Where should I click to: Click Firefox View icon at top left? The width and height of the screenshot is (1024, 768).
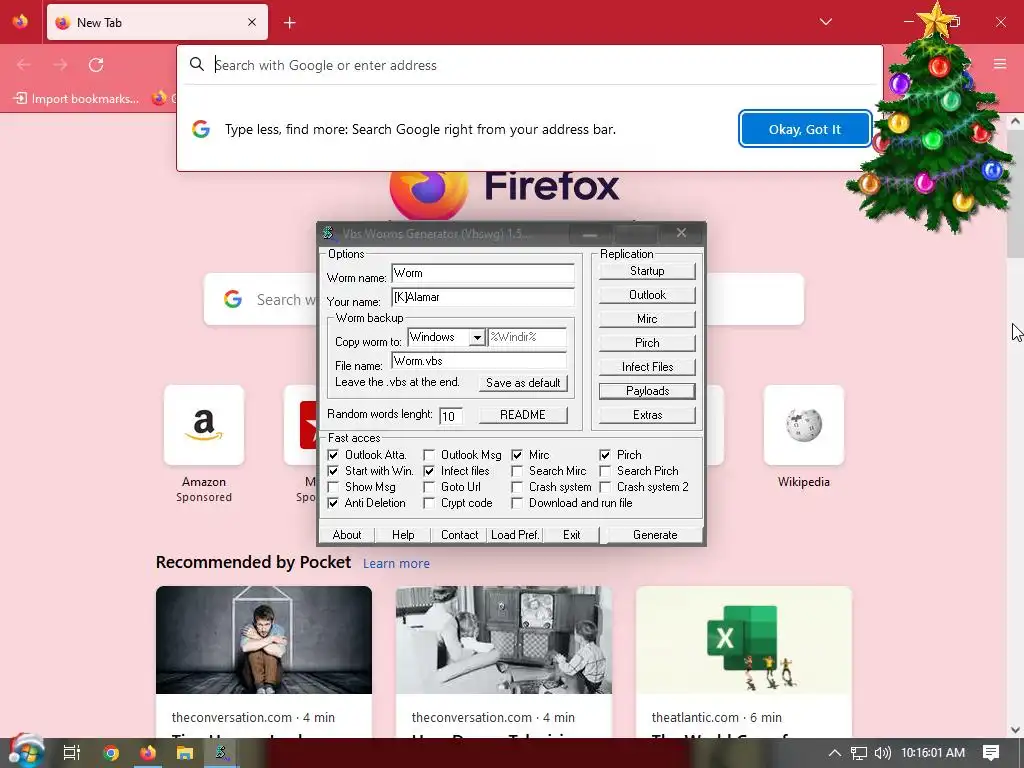[20, 22]
